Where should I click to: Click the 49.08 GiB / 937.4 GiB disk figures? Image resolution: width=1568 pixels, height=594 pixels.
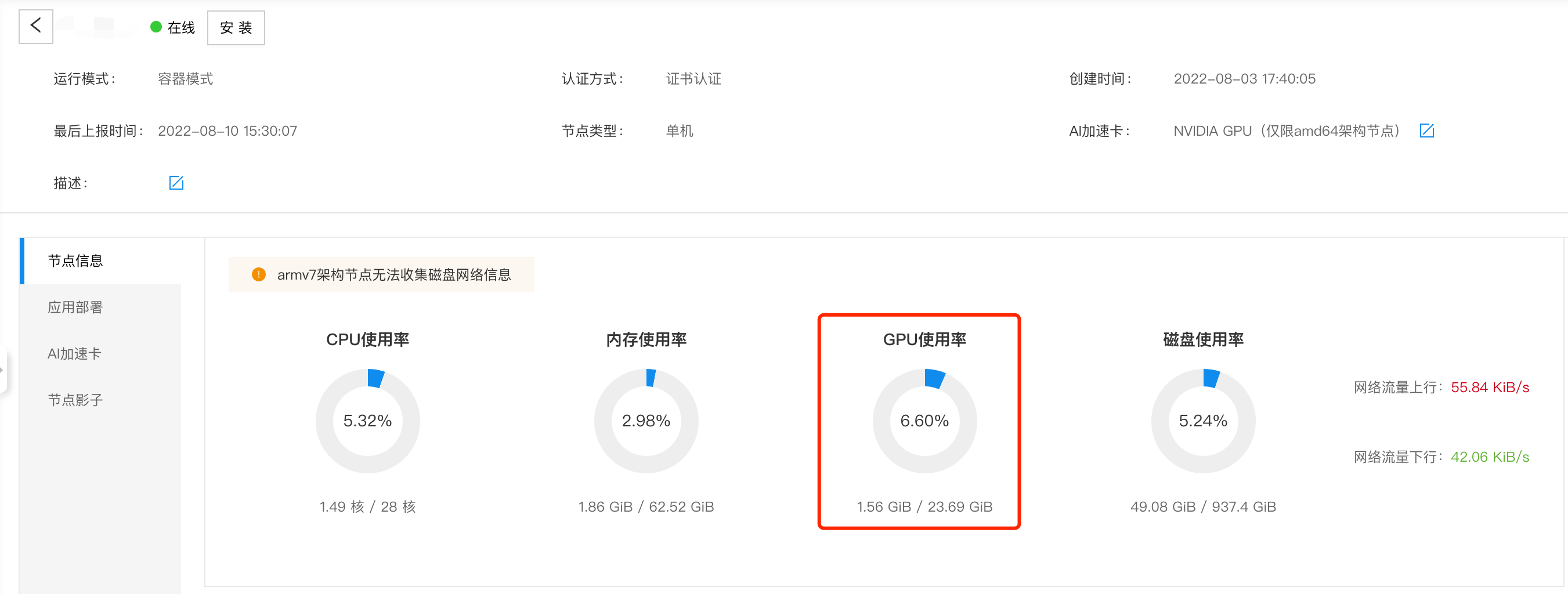point(1204,506)
